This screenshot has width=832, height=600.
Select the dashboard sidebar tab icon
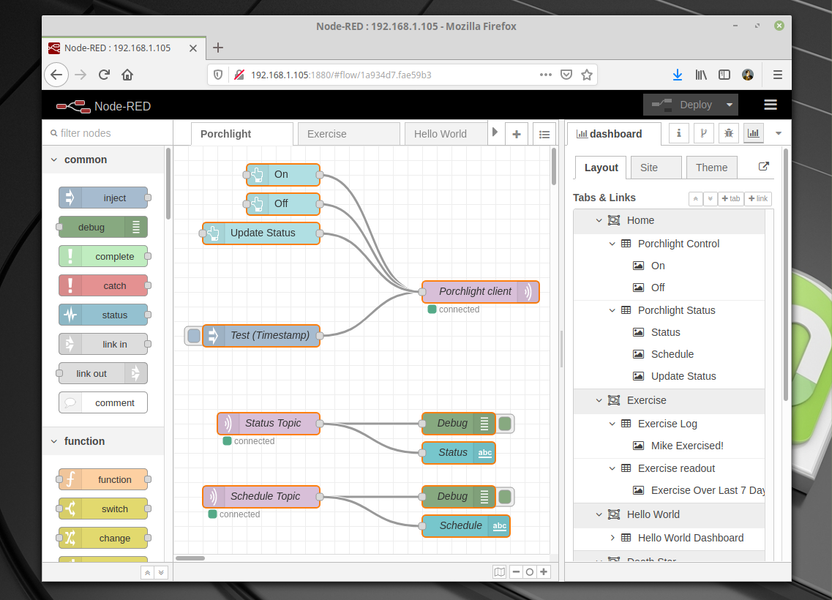coord(753,133)
